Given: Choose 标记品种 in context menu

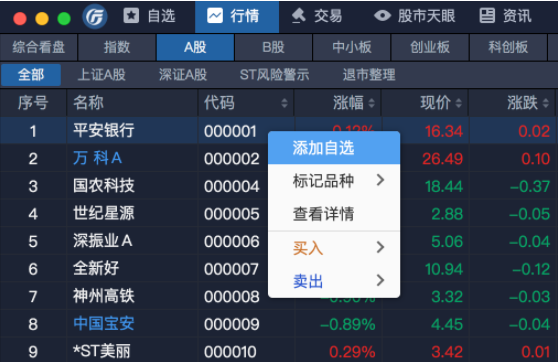Looking at the screenshot, I should click(334, 180).
